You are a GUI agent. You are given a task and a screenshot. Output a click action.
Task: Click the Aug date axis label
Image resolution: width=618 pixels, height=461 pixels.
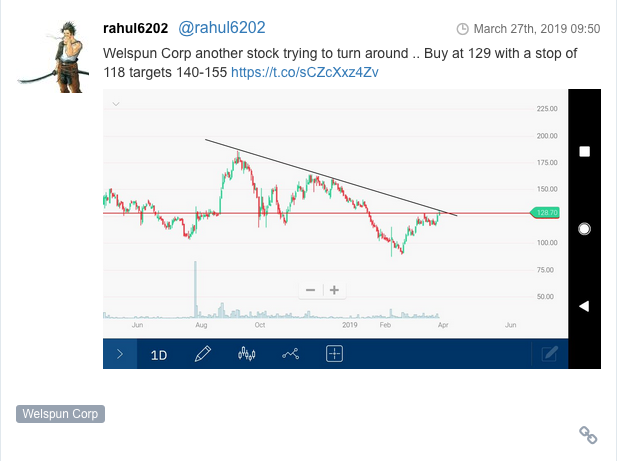click(x=201, y=325)
